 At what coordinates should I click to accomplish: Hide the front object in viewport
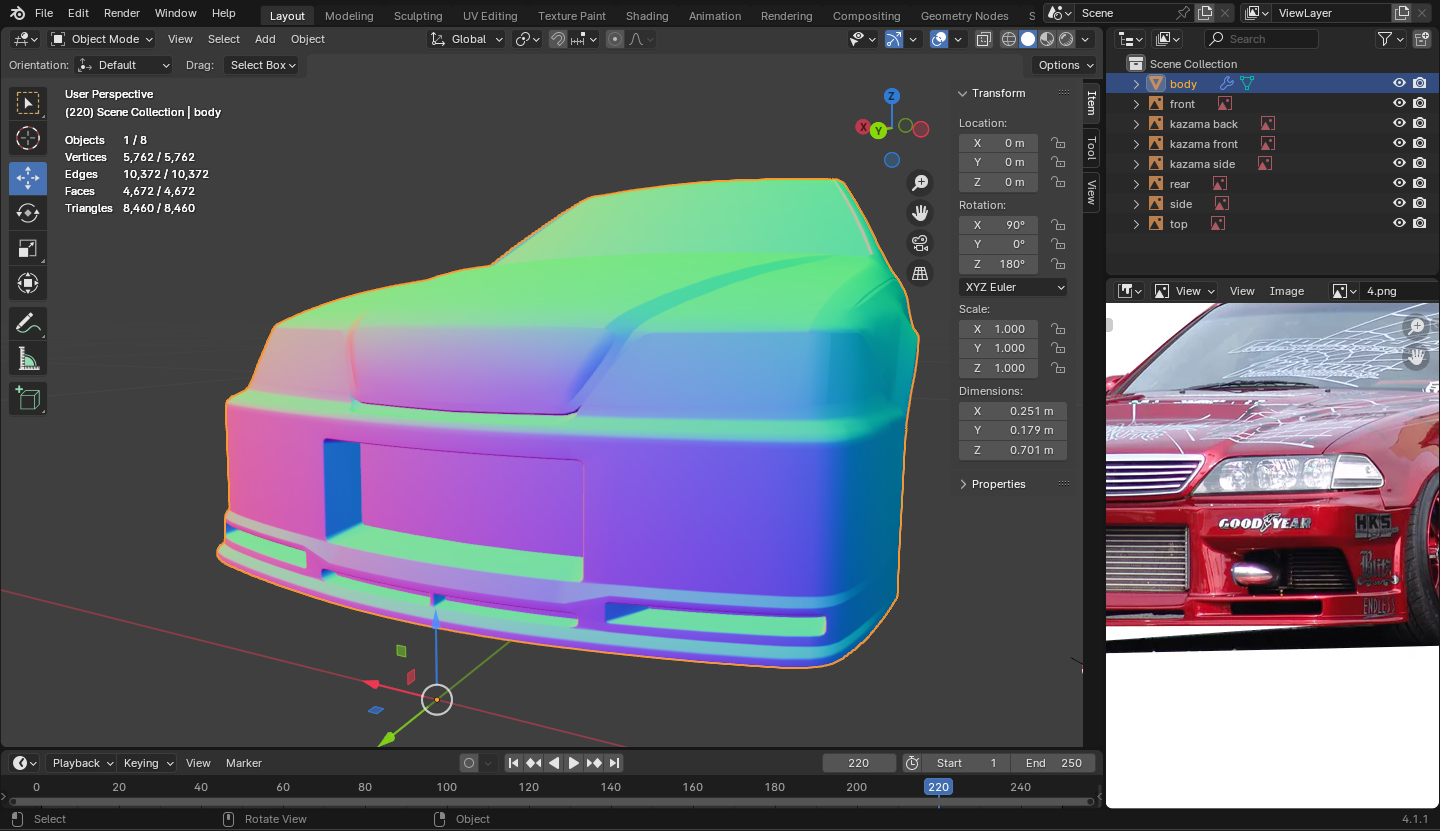(x=1400, y=104)
